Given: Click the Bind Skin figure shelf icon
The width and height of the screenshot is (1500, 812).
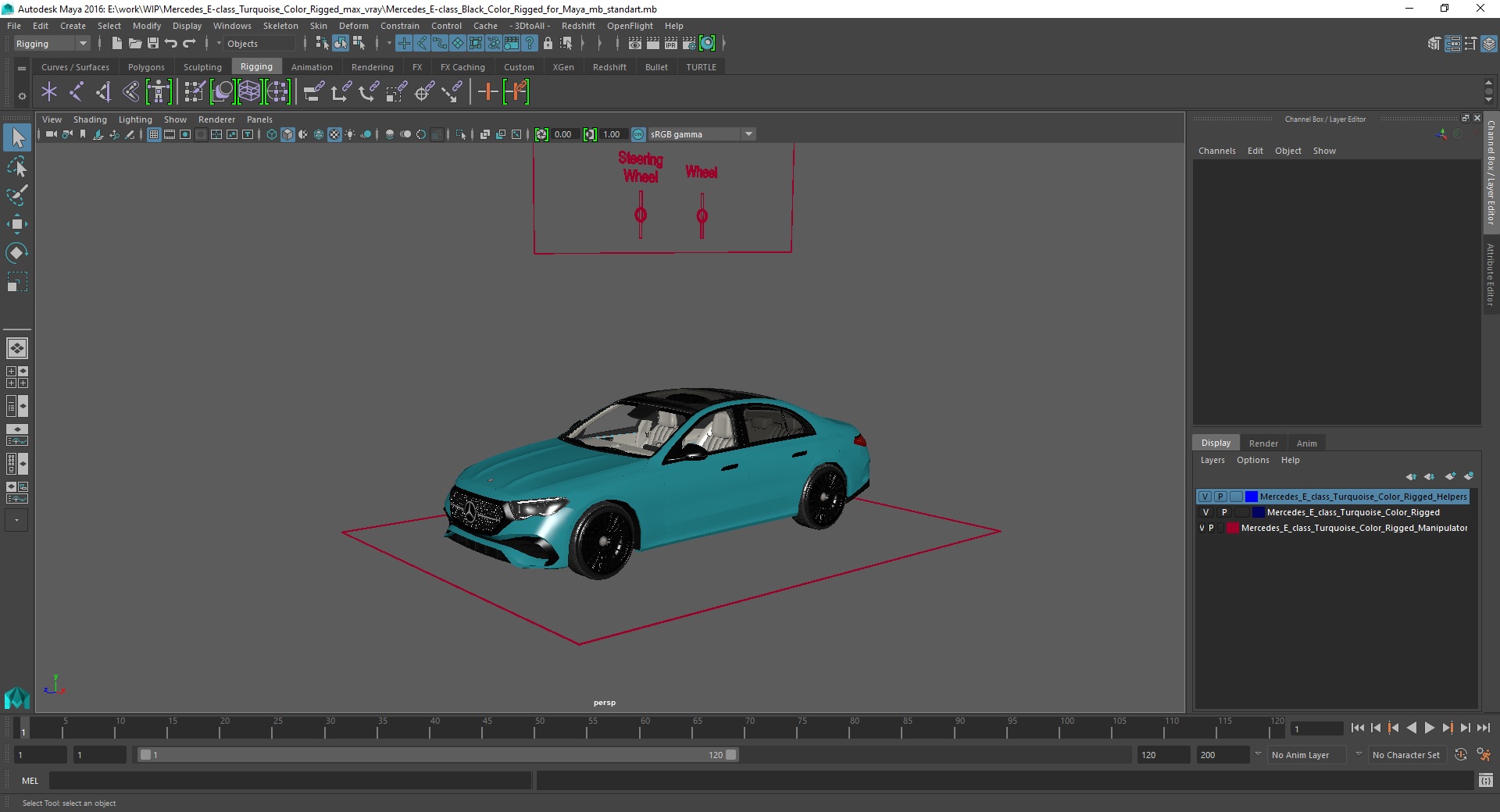Looking at the screenshot, I should 159,92.
